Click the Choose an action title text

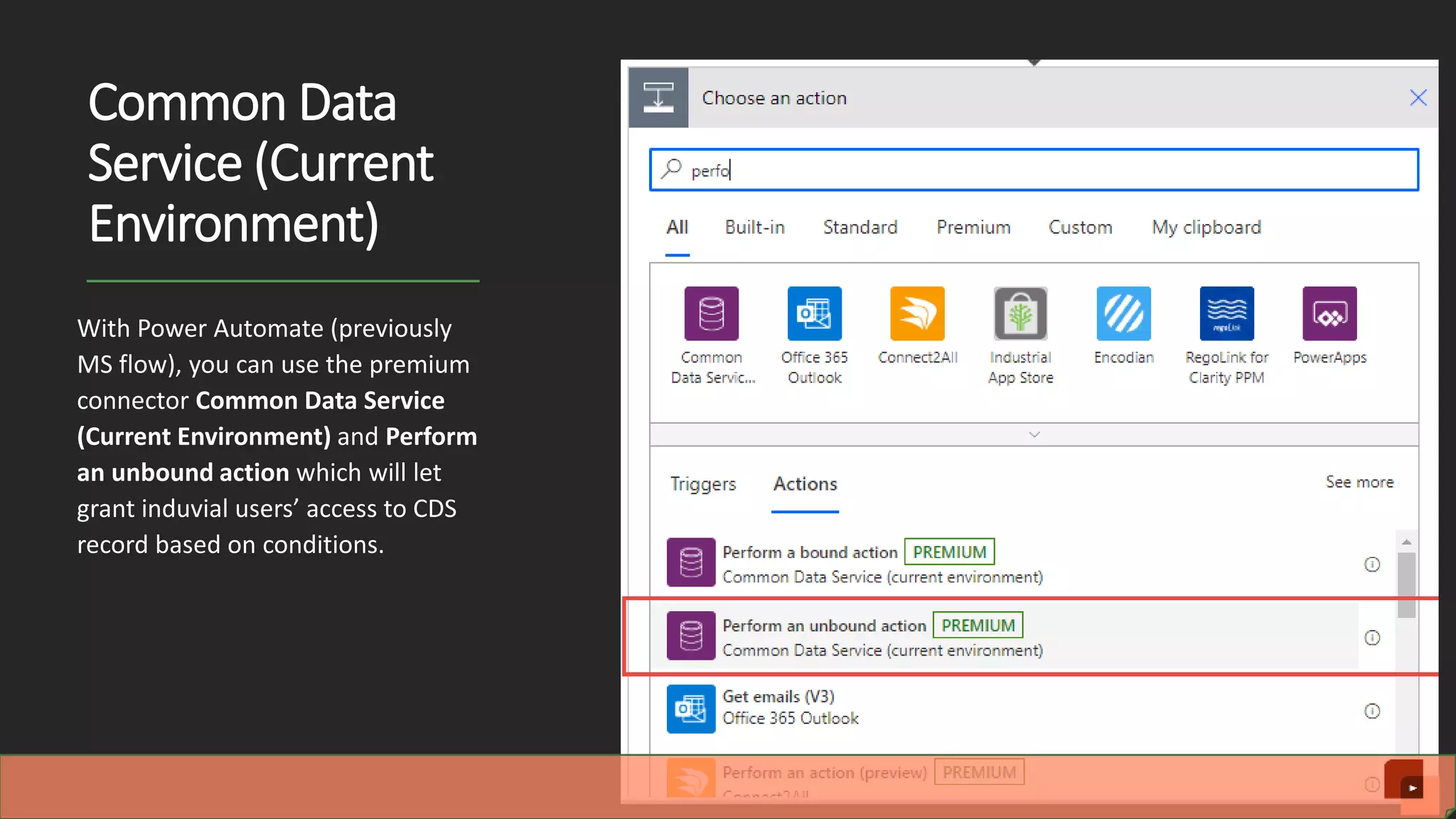[774, 98]
